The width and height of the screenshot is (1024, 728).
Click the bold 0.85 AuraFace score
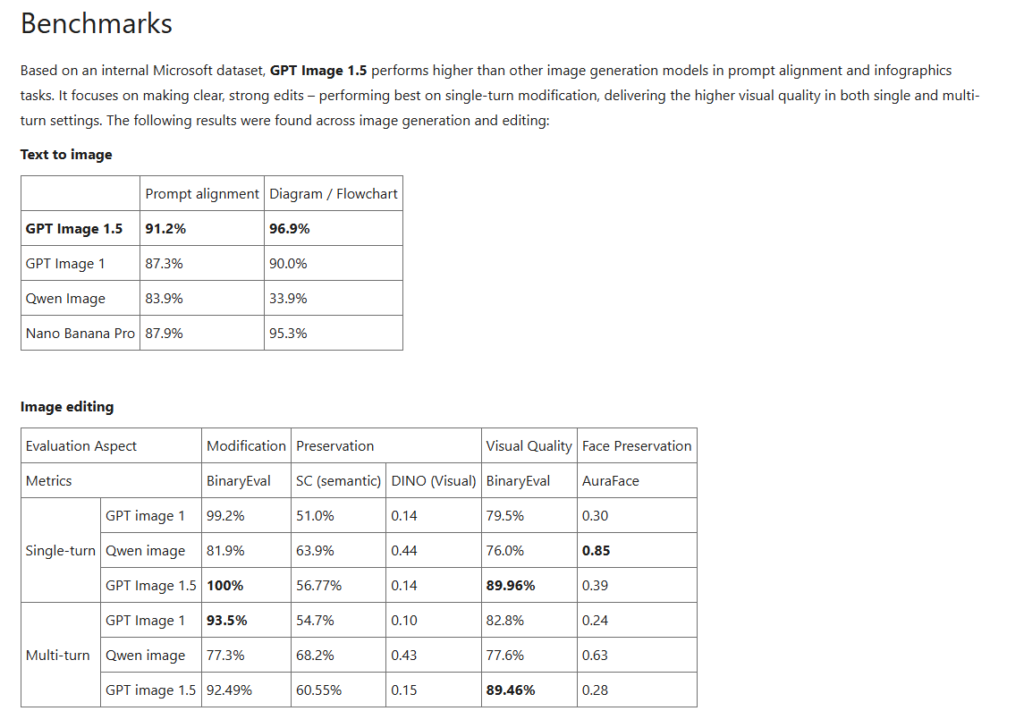pyautogui.click(x=596, y=550)
